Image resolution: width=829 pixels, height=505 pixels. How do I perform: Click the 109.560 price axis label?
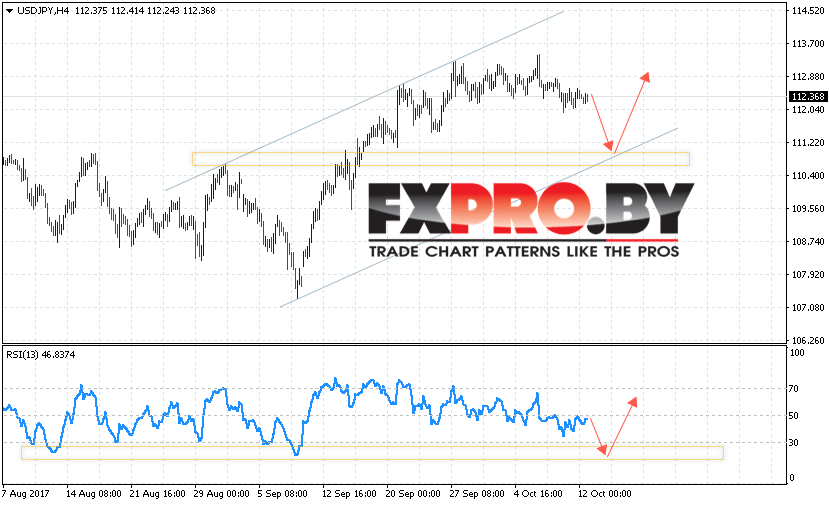(x=808, y=208)
